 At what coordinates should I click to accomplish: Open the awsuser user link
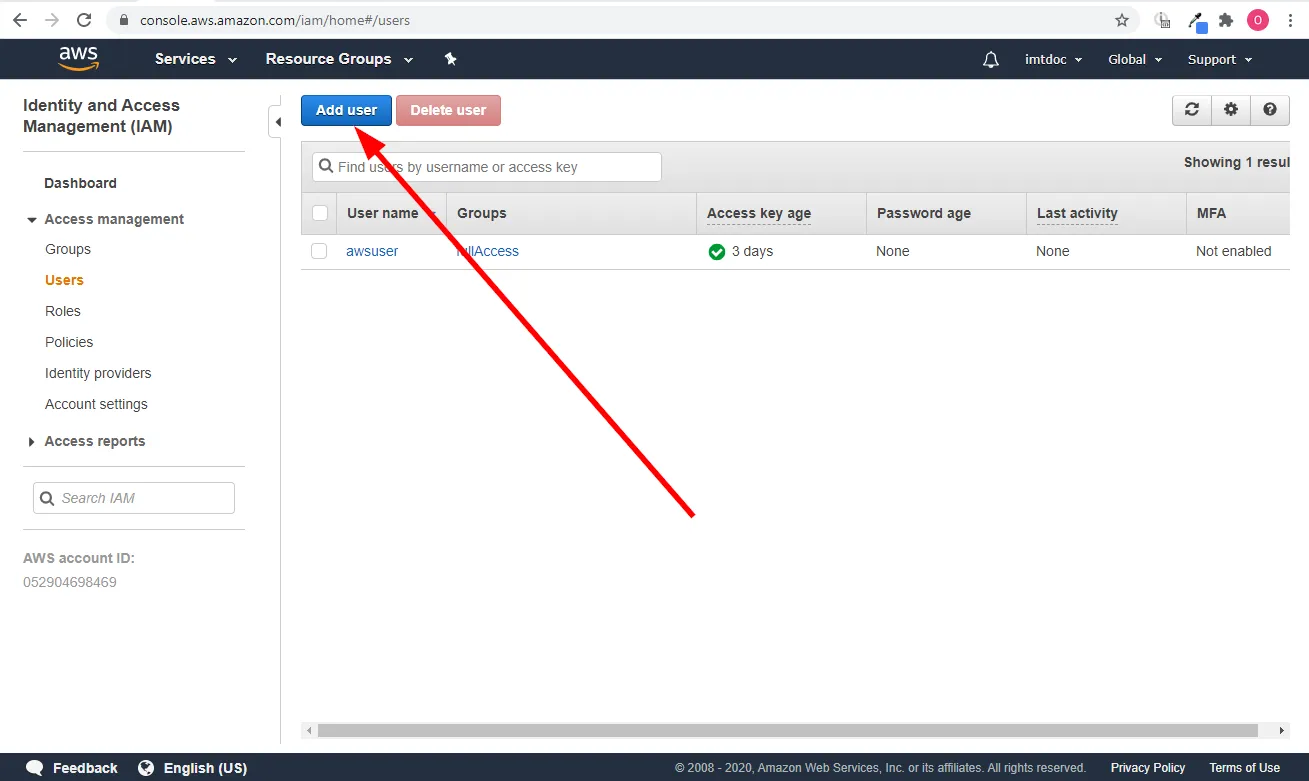click(x=372, y=251)
